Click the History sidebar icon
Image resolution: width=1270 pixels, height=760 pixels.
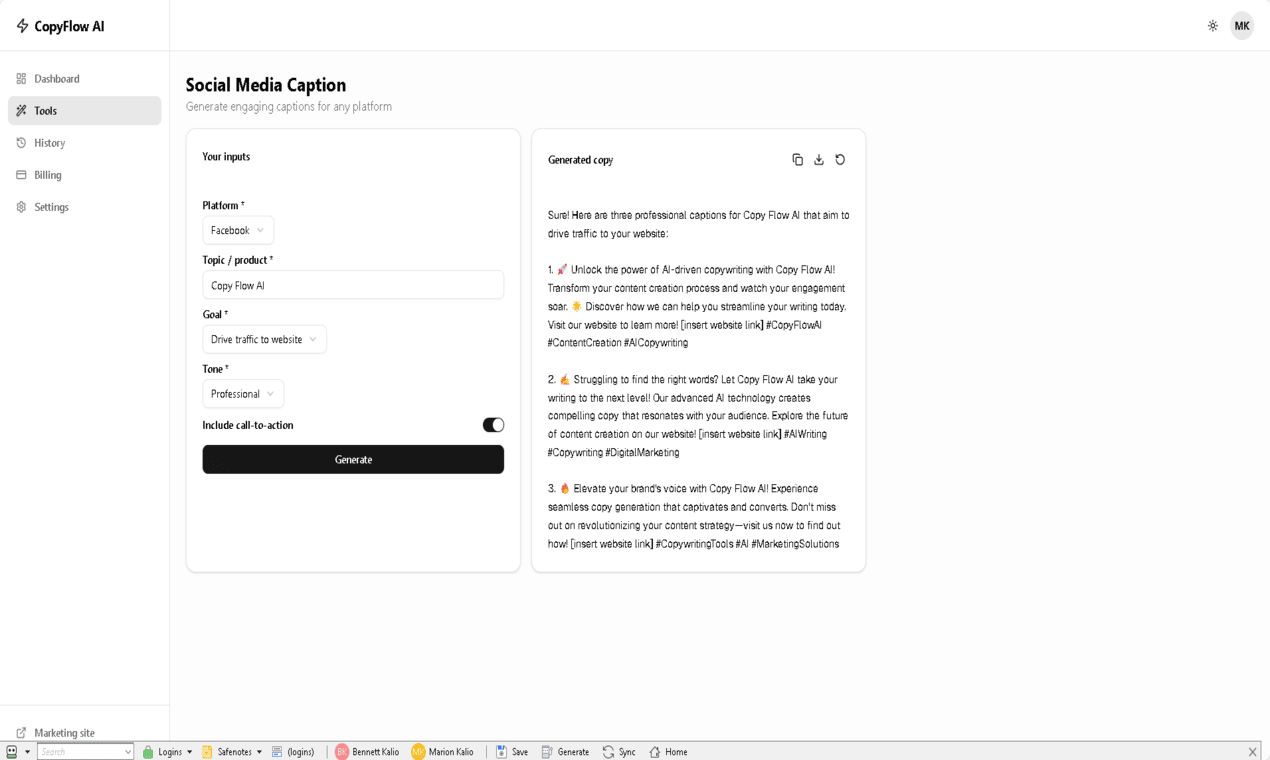pyautogui.click(x=19, y=143)
